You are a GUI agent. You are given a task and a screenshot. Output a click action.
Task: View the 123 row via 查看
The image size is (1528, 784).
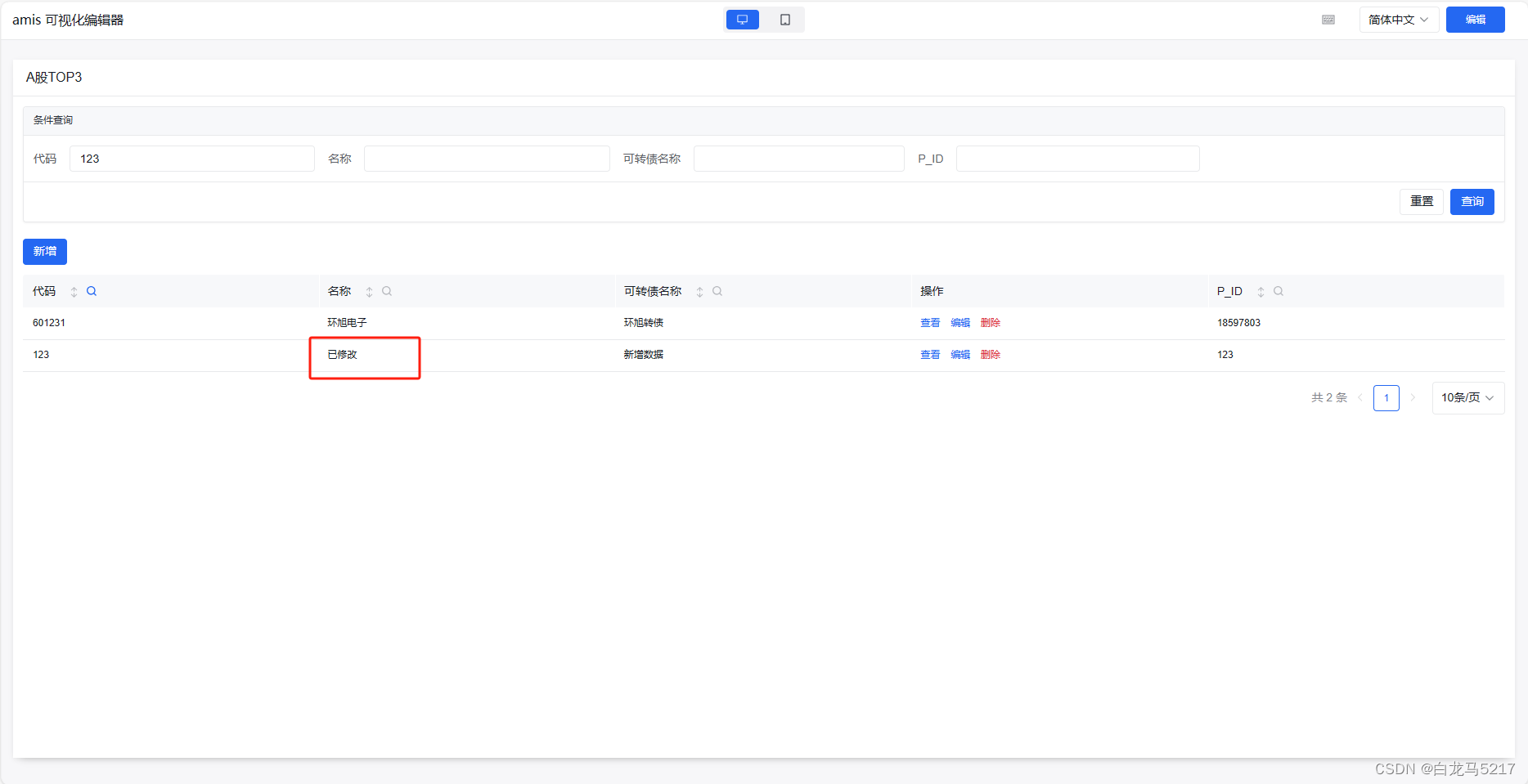coord(930,355)
